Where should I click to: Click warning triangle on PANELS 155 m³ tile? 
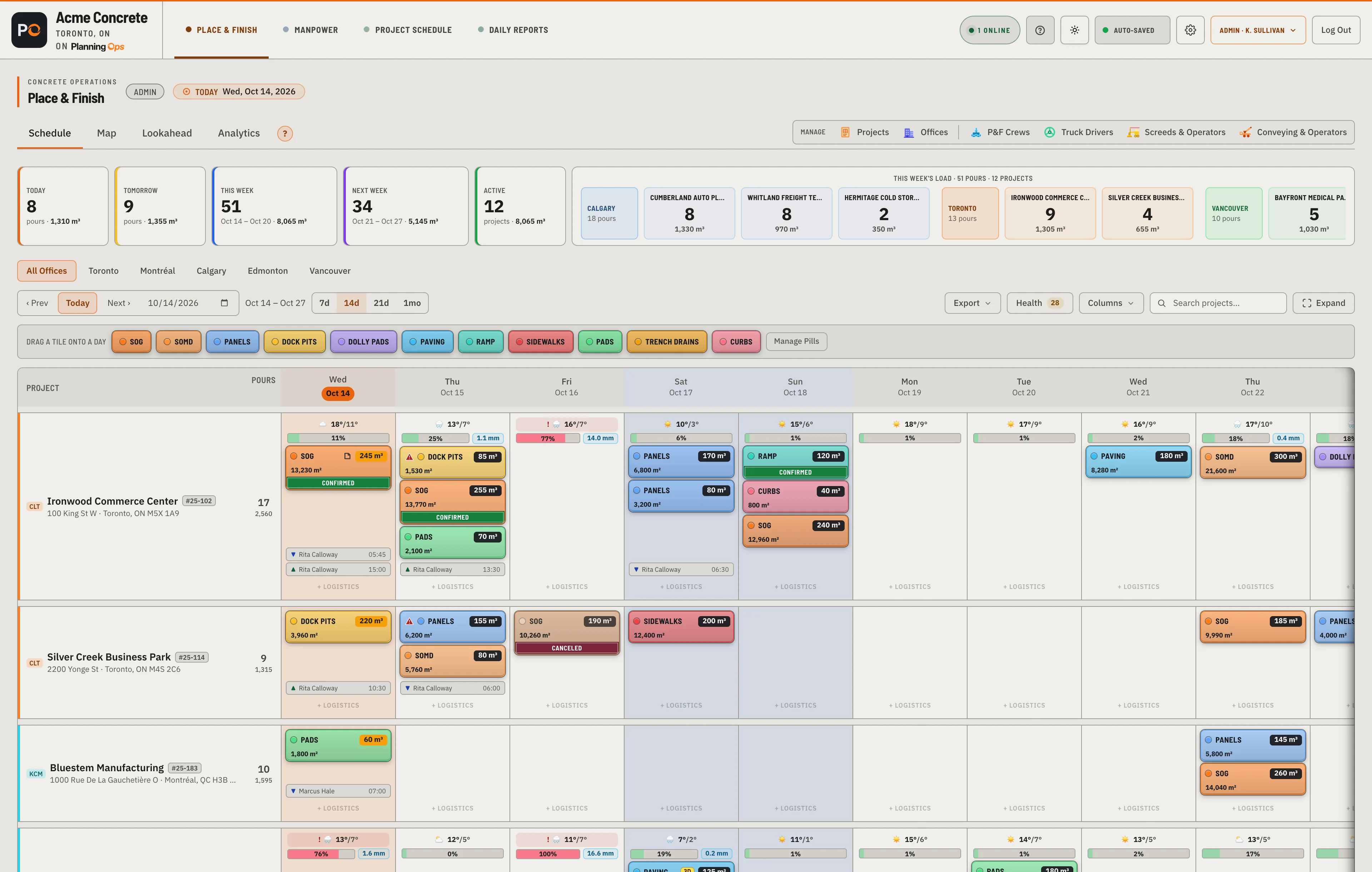point(409,621)
